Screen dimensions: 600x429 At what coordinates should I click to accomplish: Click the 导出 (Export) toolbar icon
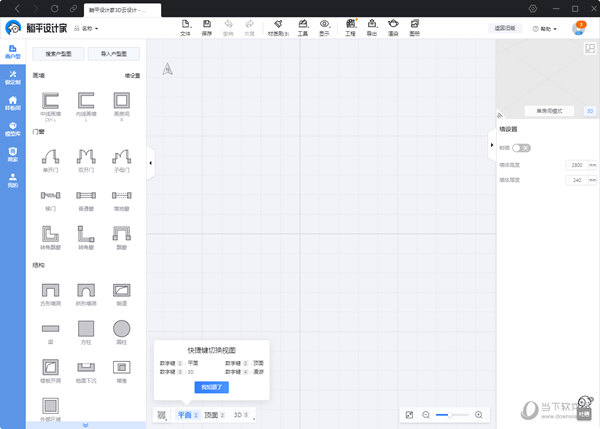coord(372,27)
